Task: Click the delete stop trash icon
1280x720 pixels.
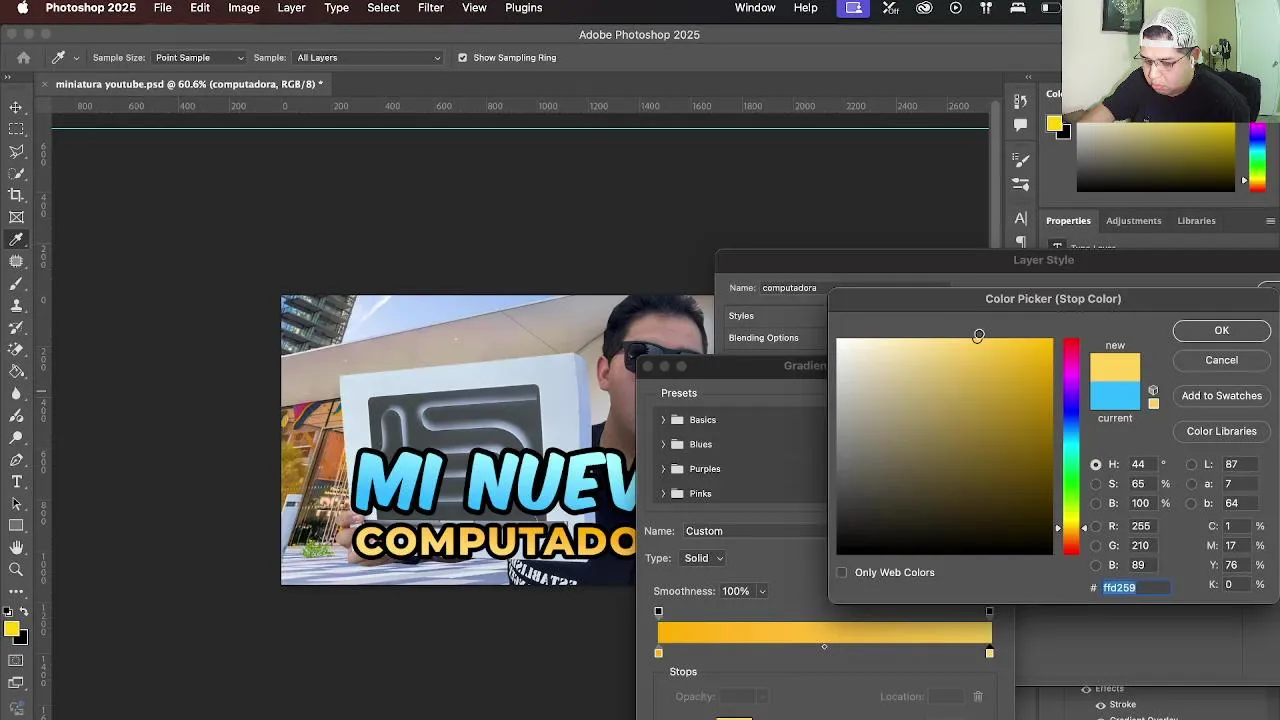Action: (978, 696)
